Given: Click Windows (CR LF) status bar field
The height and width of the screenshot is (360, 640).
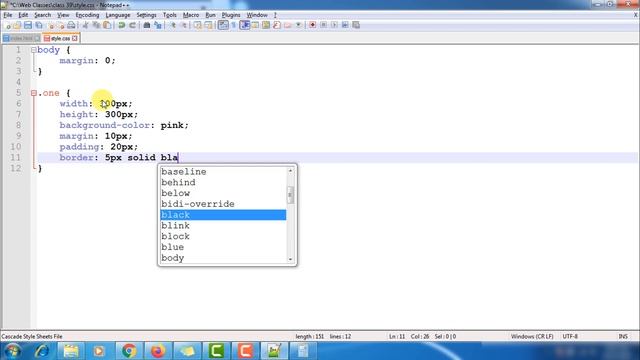Looking at the screenshot, I should (532, 337).
